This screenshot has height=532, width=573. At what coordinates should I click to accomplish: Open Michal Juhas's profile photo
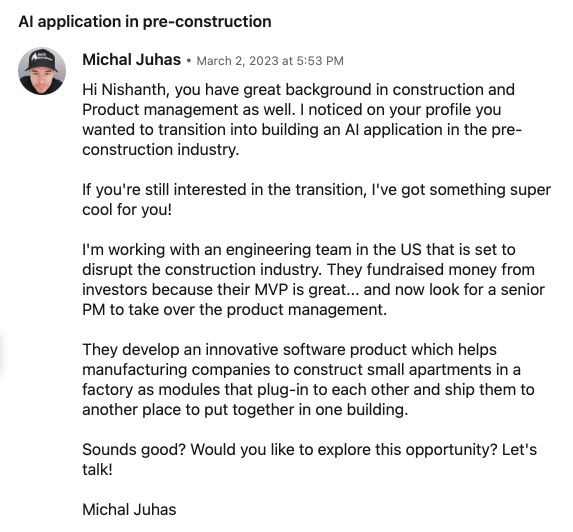coord(42,71)
